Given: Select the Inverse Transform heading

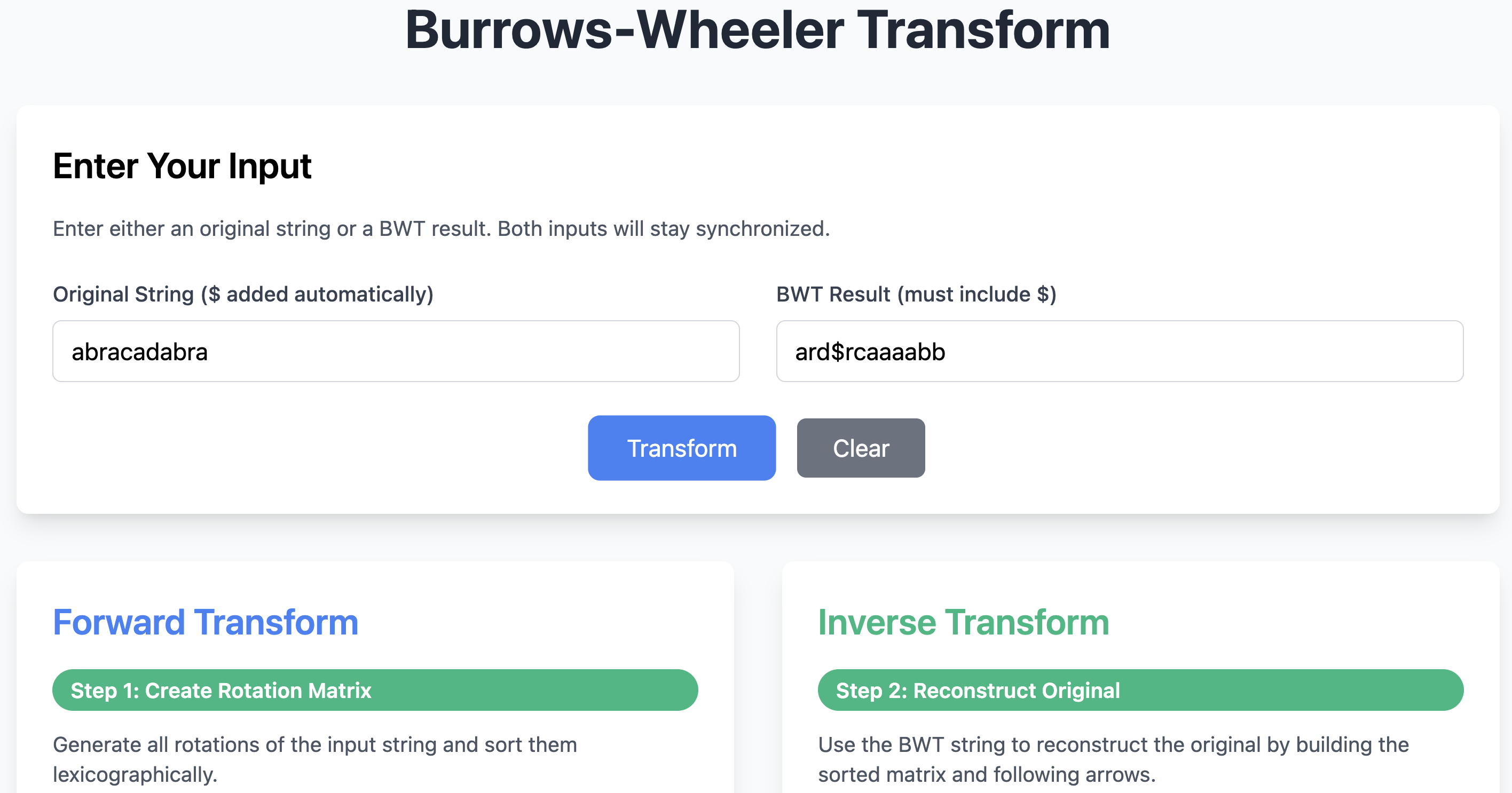Looking at the screenshot, I should (963, 622).
